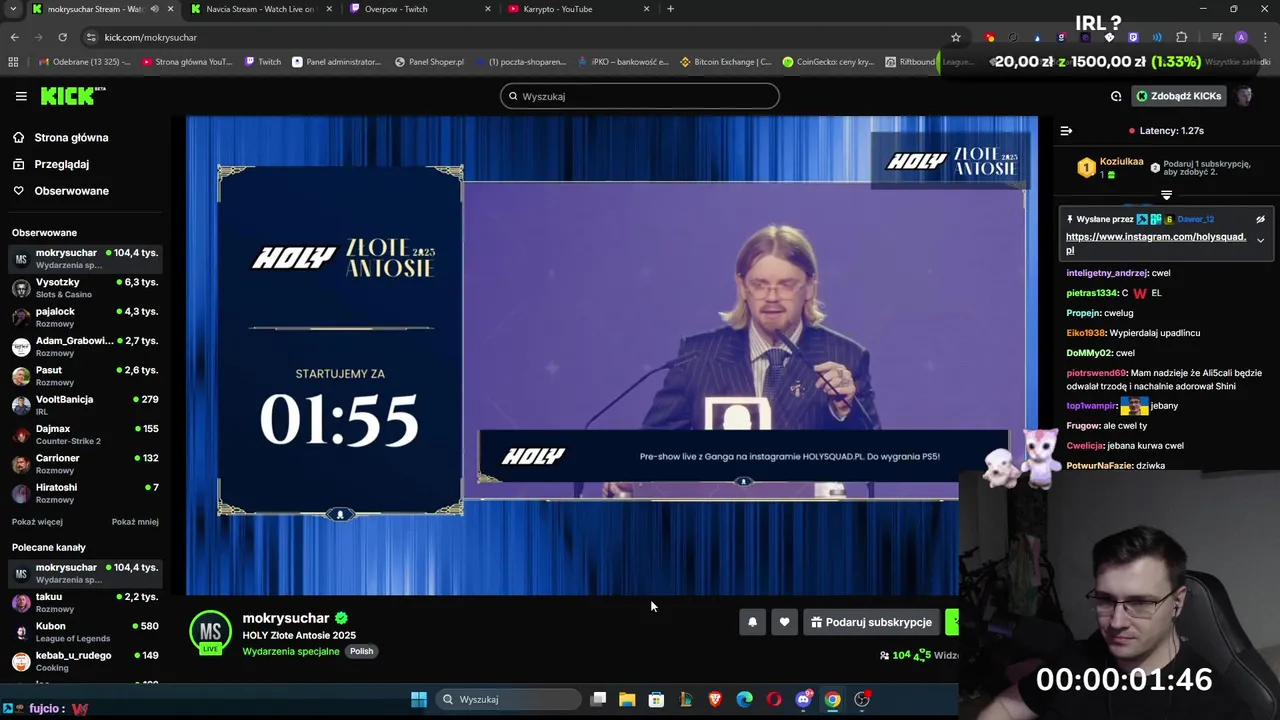1280x720 pixels.
Task: Click chat username Koziulkaa
Action: tap(1121, 162)
